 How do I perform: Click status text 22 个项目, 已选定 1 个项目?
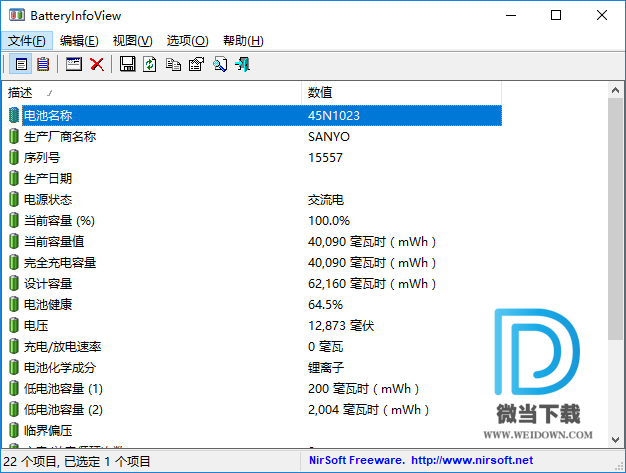click(x=77, y=461)
